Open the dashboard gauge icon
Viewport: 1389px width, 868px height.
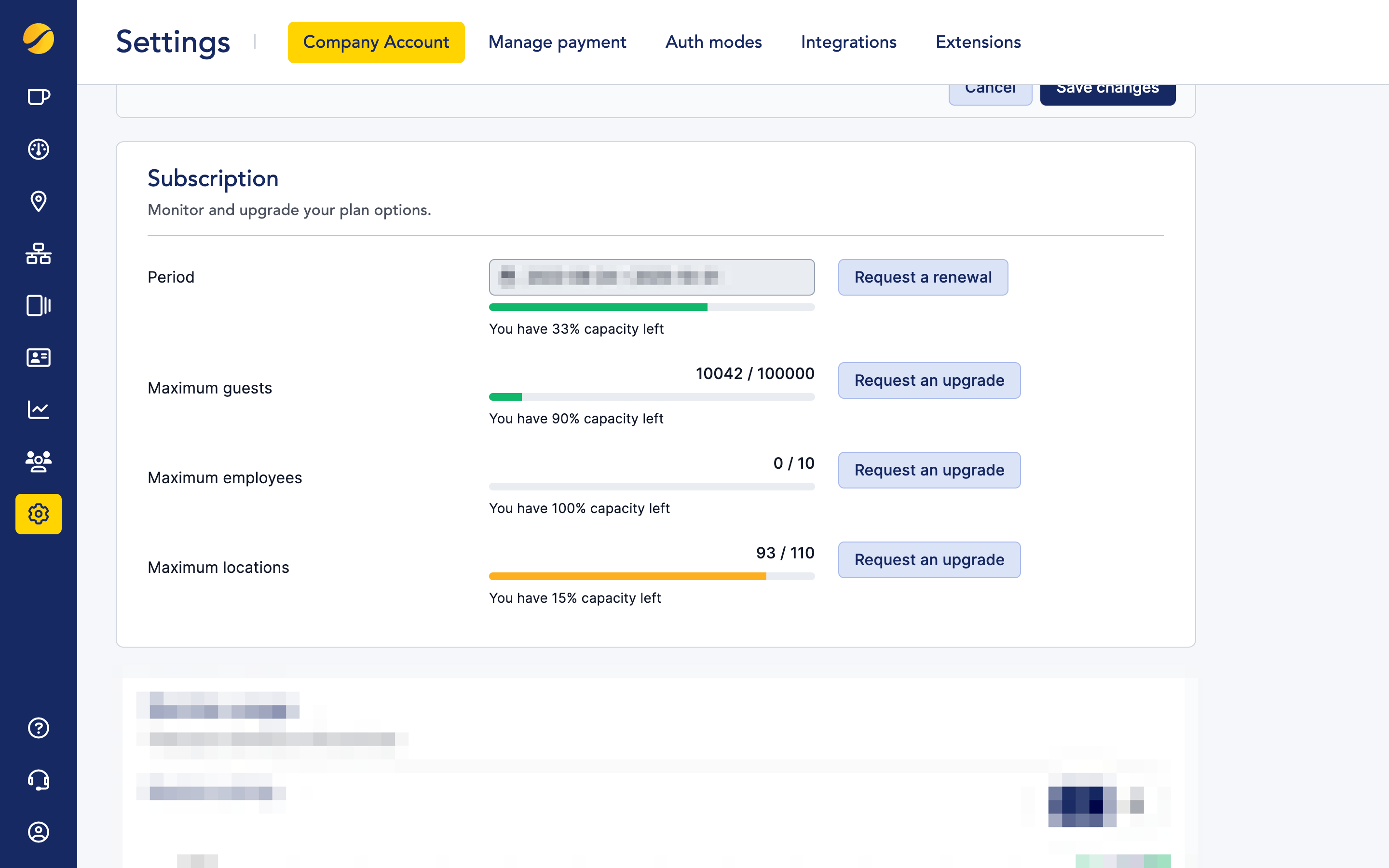coord(39,149)
